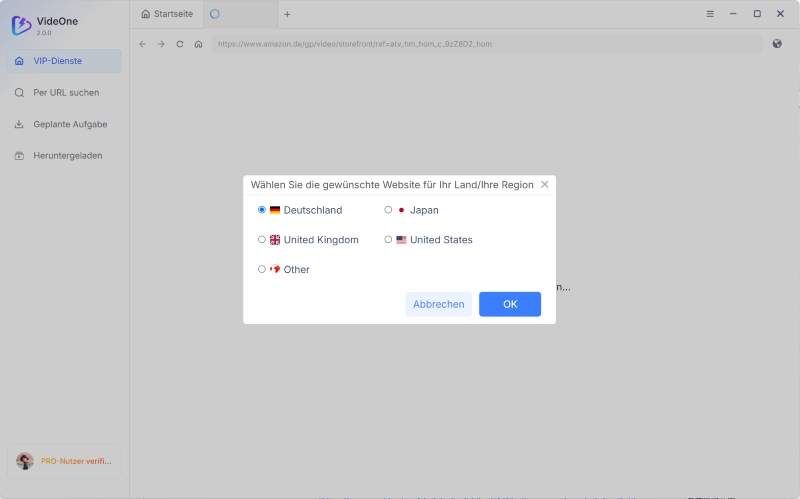Select the United Kingdom radio button
800x499 pixels.
(x=262, y=239)
